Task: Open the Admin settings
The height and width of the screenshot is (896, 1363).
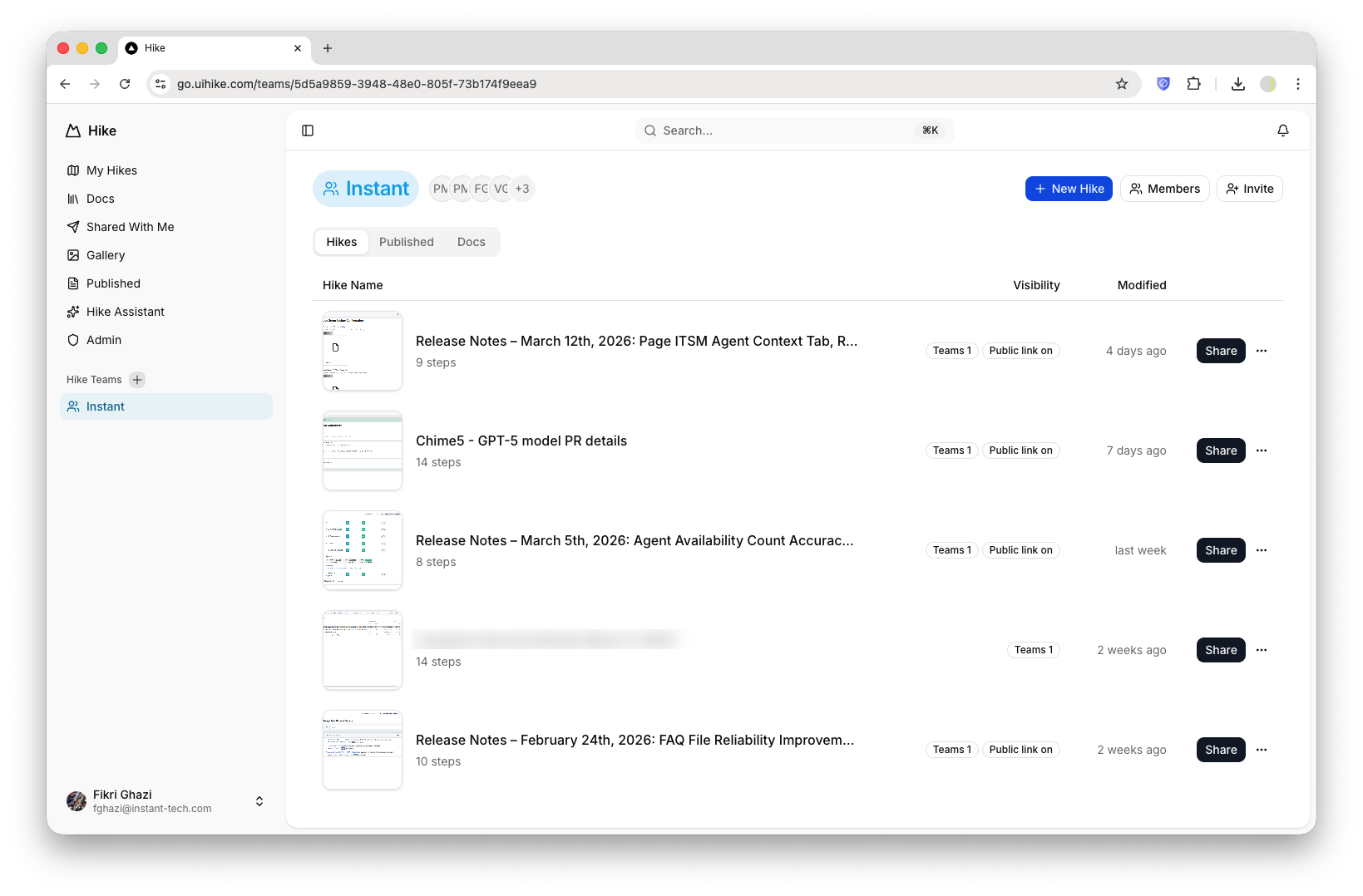Action: (105, 339)
